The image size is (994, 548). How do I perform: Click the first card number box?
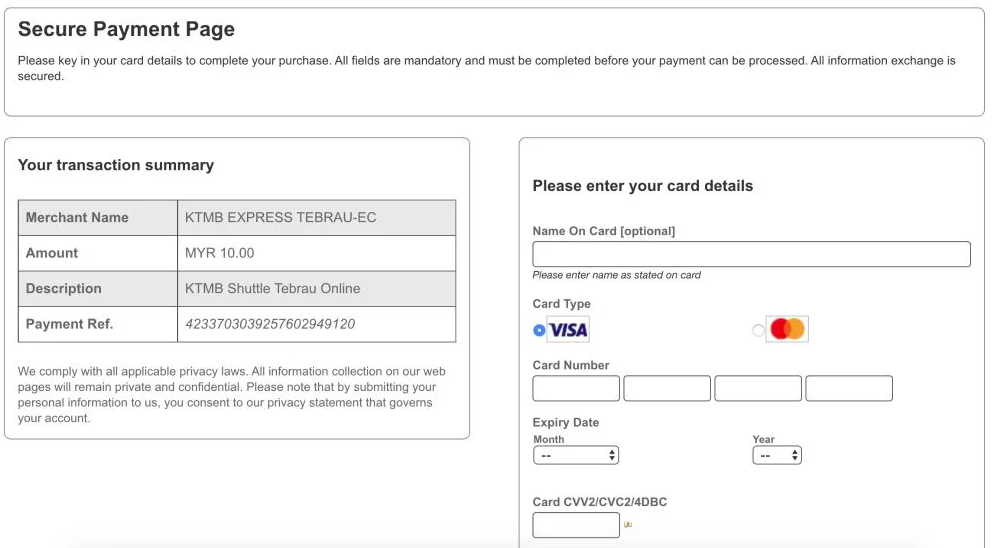576,388
